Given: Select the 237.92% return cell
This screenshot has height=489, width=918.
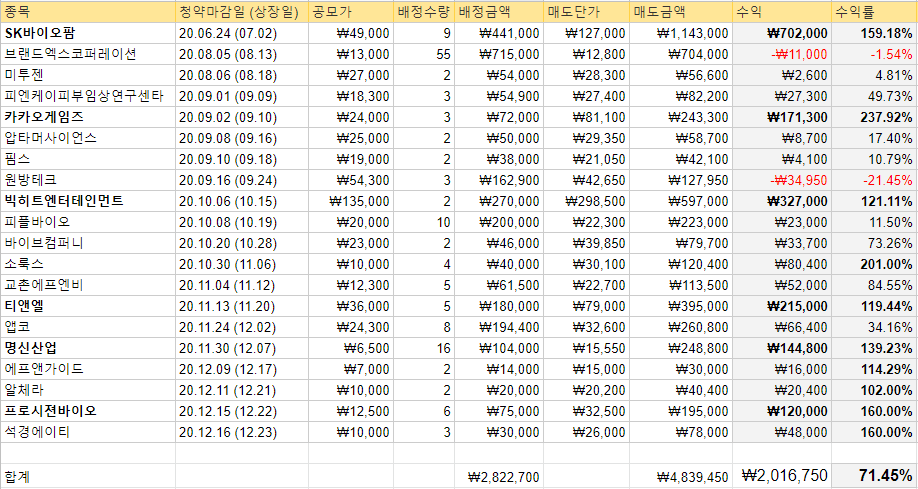Looking at the screenshot, I should 874,117.
